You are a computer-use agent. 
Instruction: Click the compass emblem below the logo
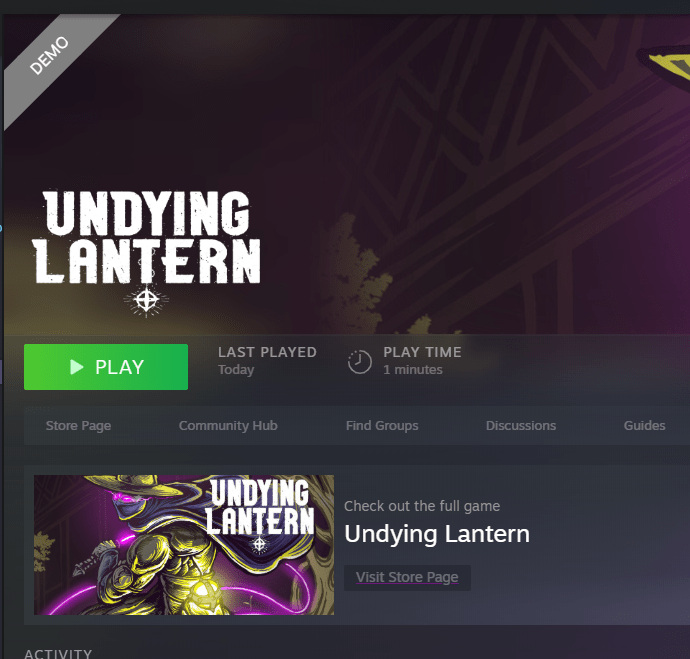[146, 300]
